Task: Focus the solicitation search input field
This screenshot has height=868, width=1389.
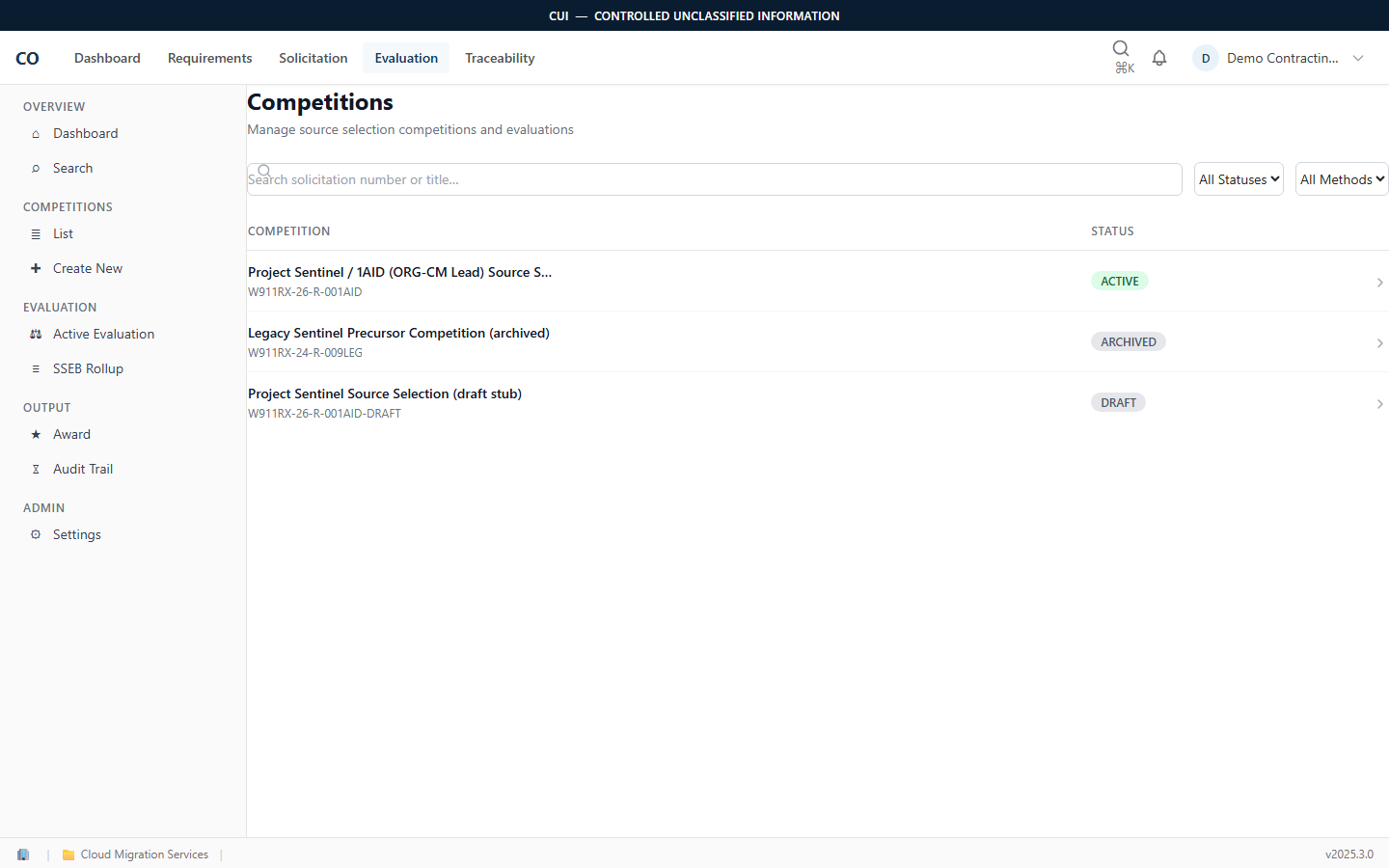Action: (715, 179)
